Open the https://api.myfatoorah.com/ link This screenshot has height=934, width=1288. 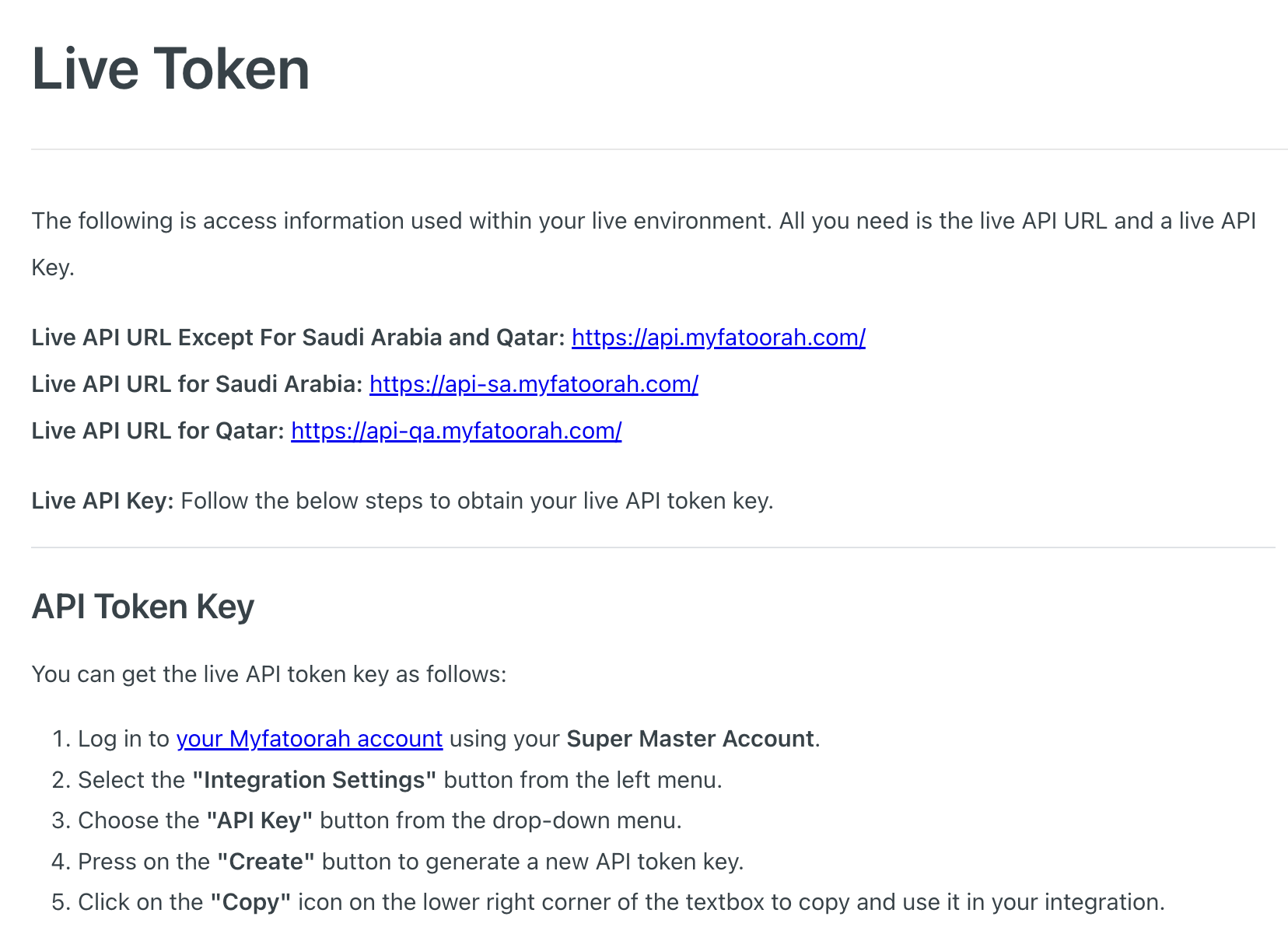tap(718, 338)
